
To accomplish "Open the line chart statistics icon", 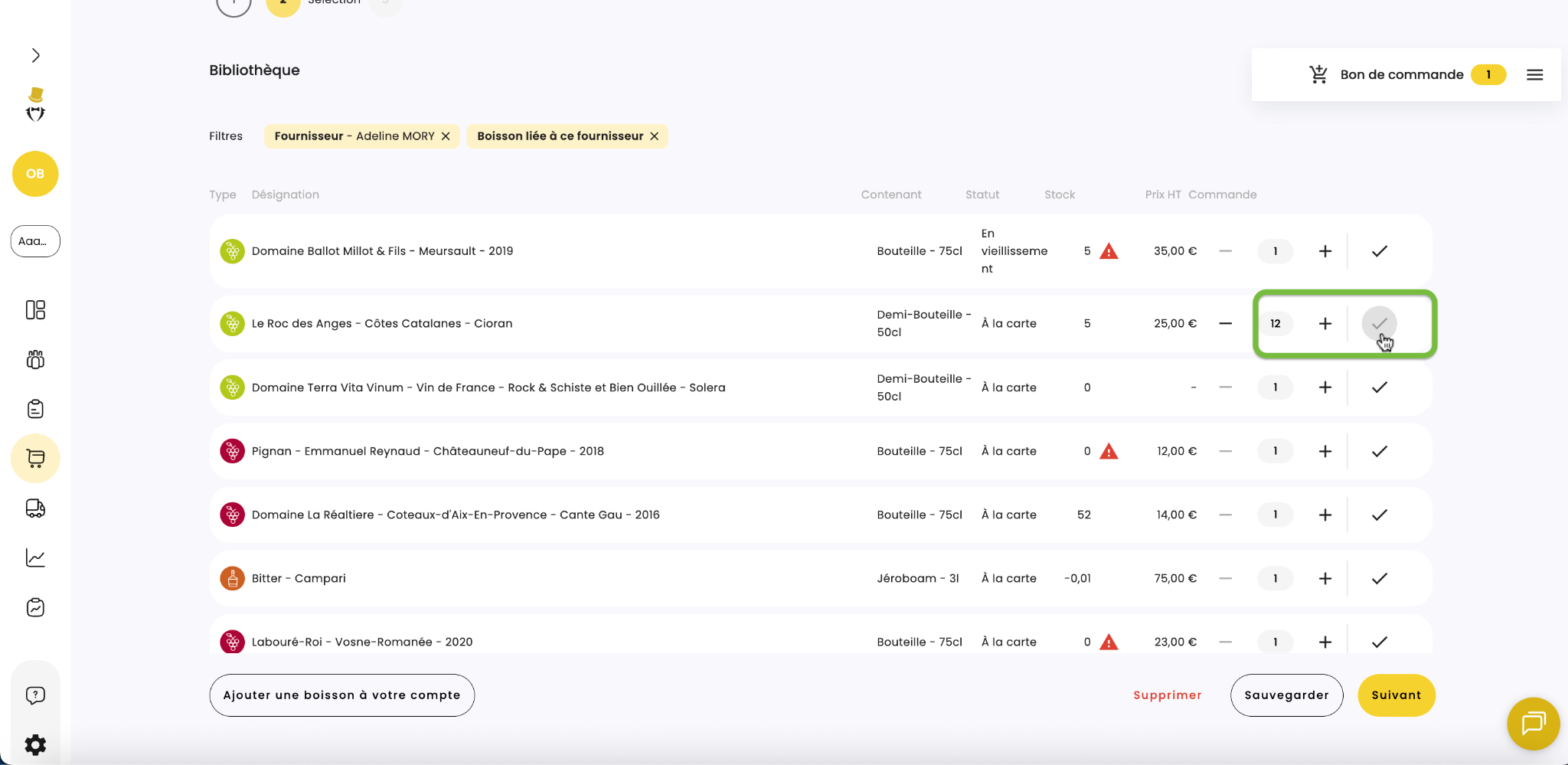I will tap(35, 557).
